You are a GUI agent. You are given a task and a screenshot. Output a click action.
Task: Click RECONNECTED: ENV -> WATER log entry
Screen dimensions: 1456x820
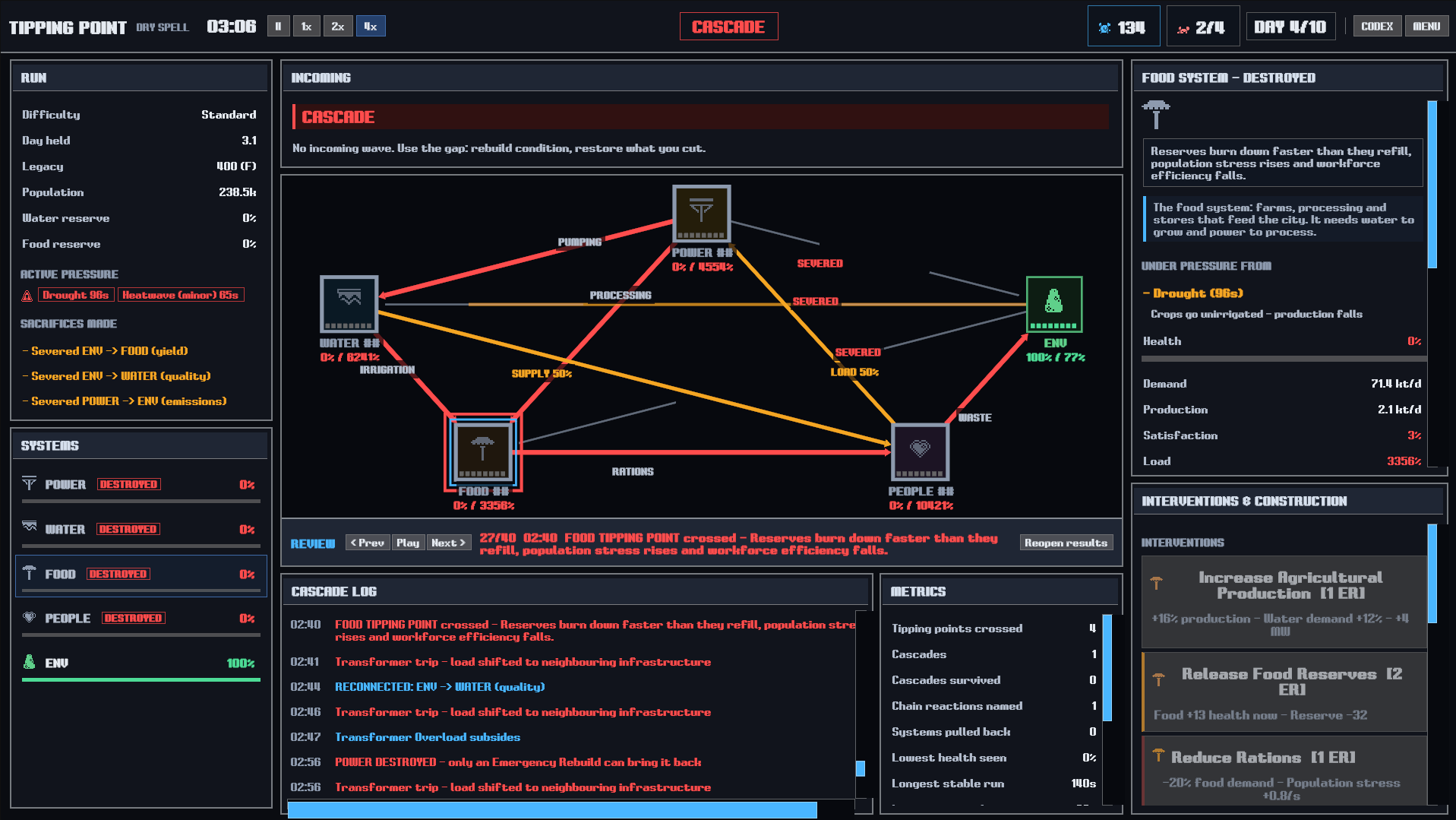pos(440,687)
